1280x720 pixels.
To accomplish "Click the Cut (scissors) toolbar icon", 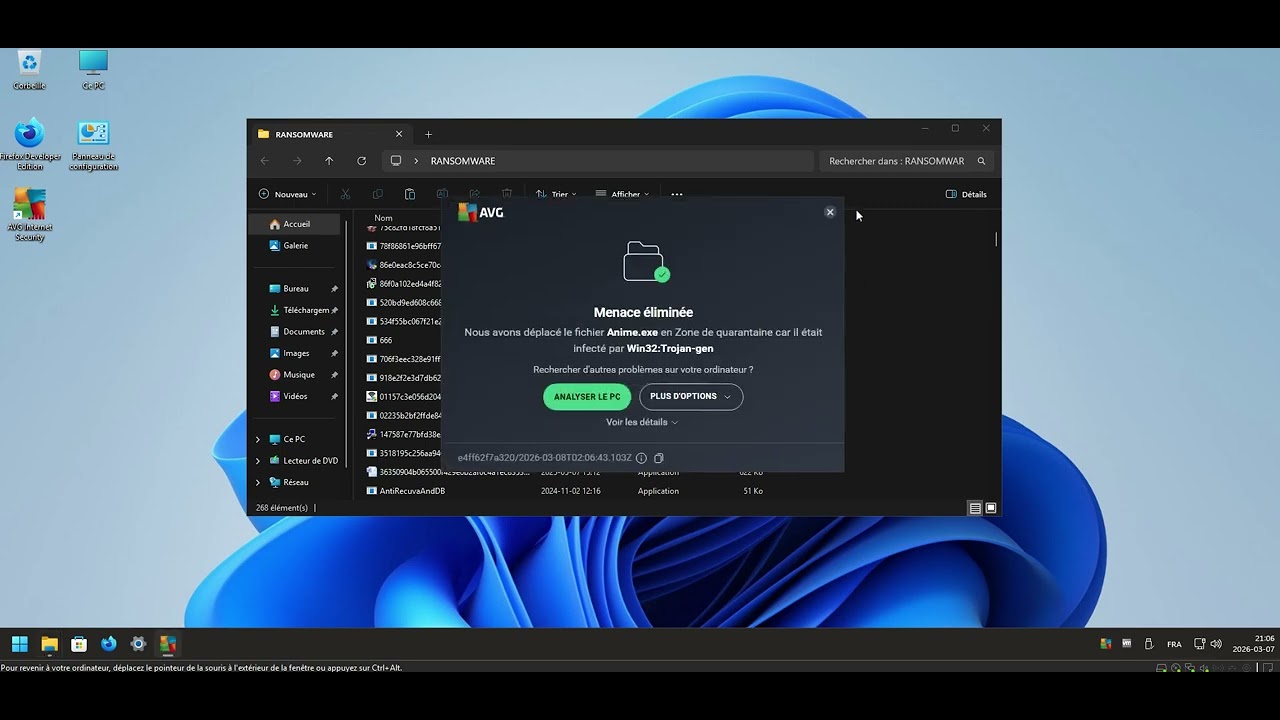I will (x=345, y=194).
